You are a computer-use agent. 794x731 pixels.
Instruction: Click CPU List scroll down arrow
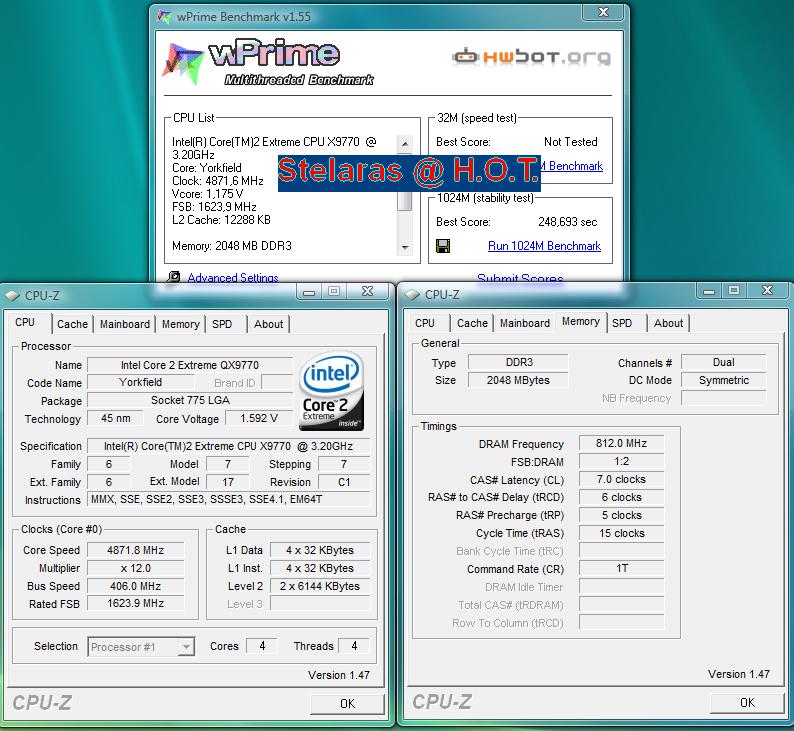(405, 247)
